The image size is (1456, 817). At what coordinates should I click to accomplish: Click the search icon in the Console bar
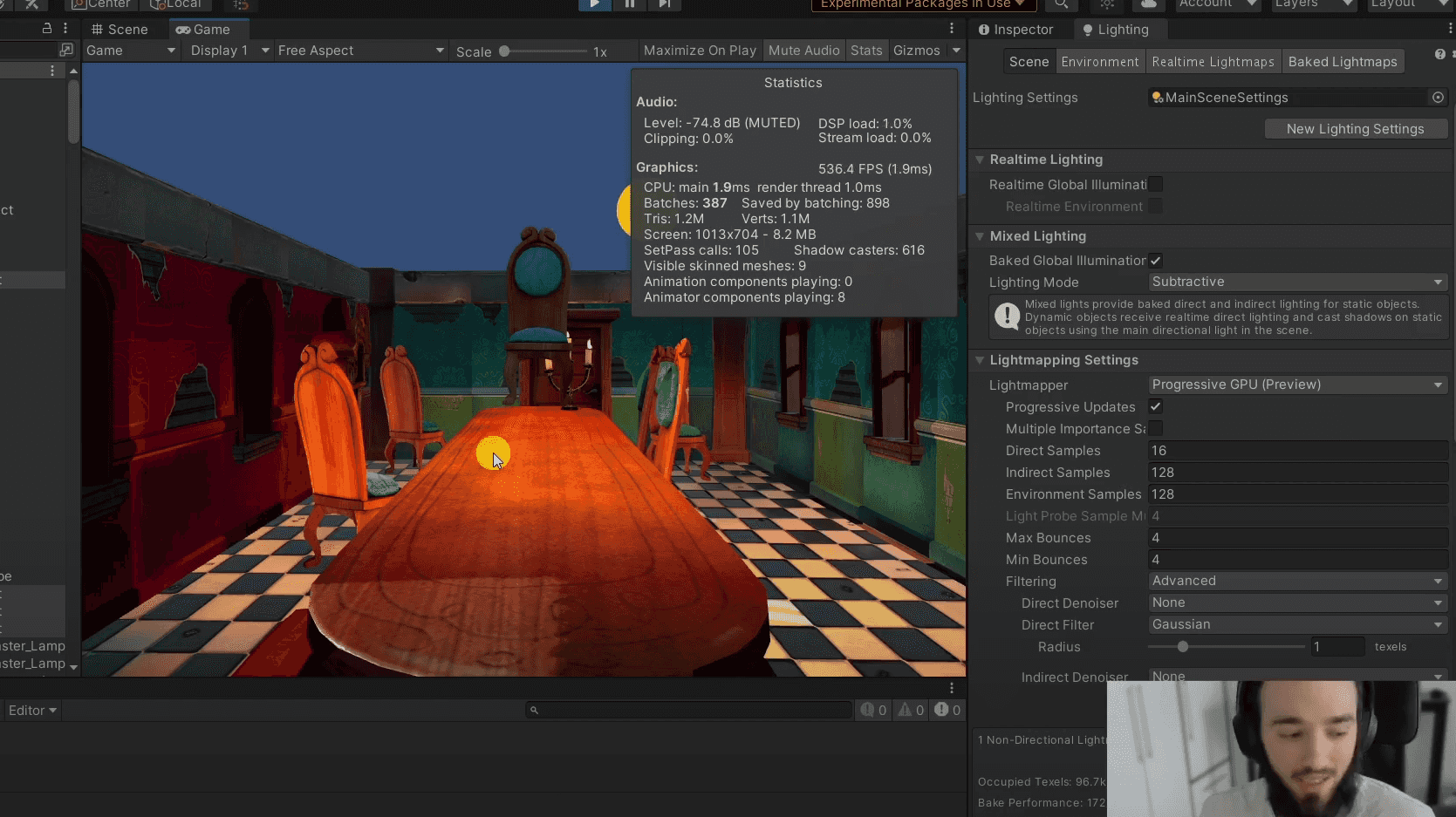coord(532,710)
